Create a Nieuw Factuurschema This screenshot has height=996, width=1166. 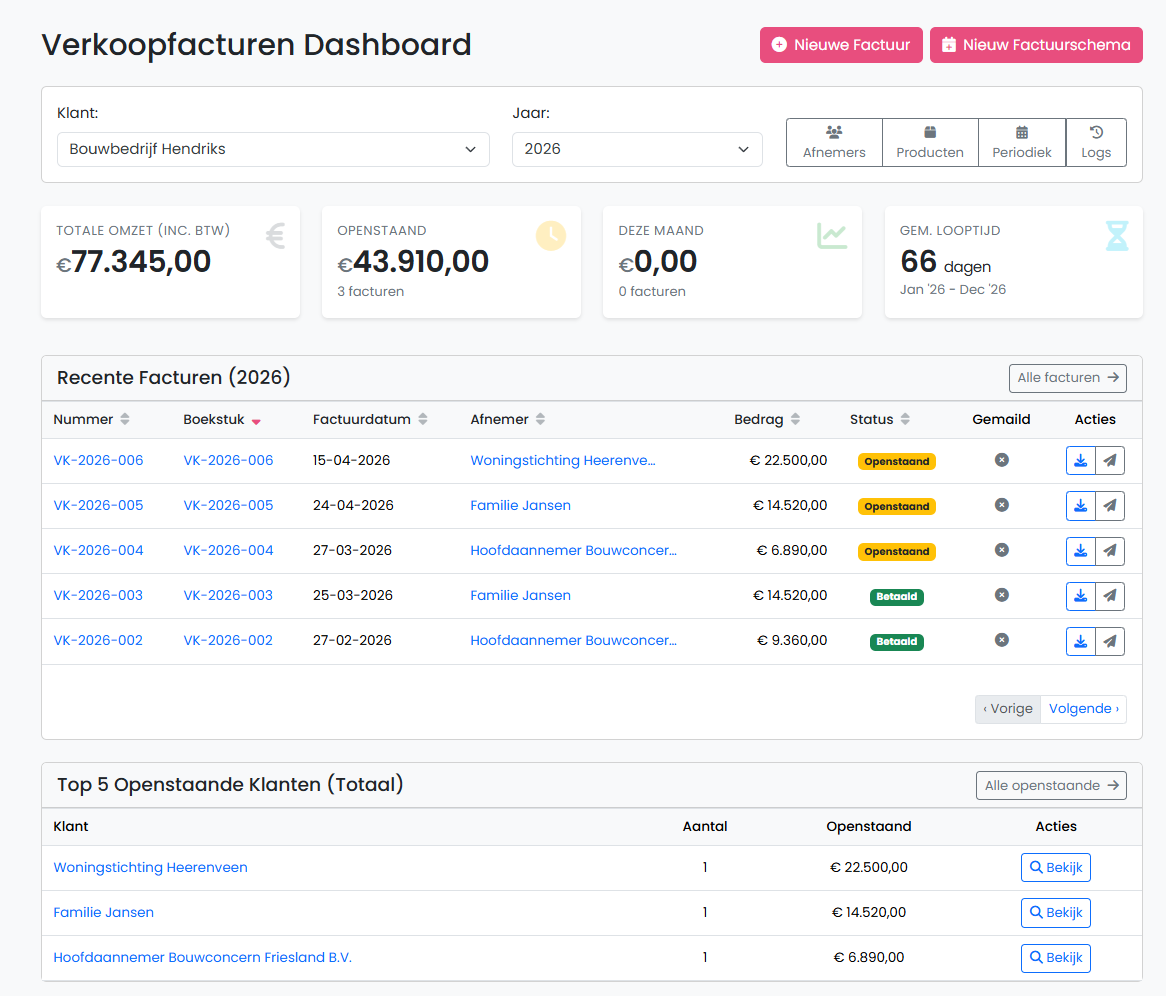point(1036,45)
